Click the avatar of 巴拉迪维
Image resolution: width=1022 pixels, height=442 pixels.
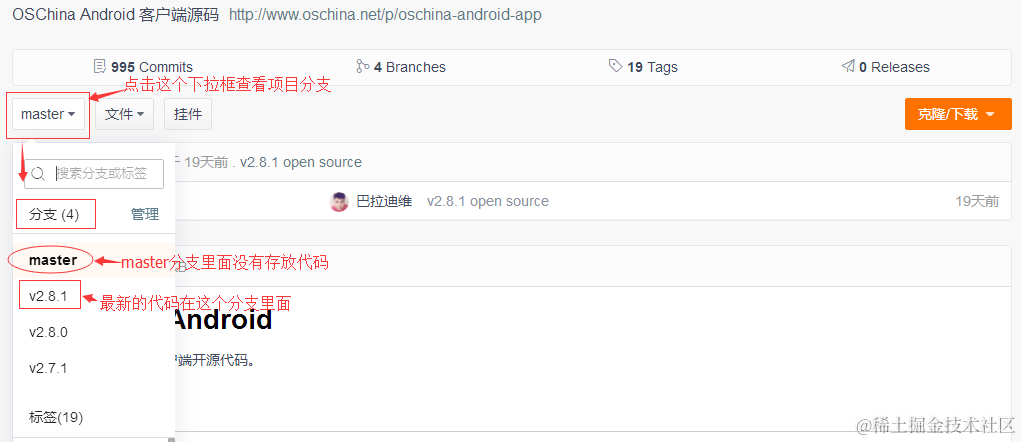point(340,202)
